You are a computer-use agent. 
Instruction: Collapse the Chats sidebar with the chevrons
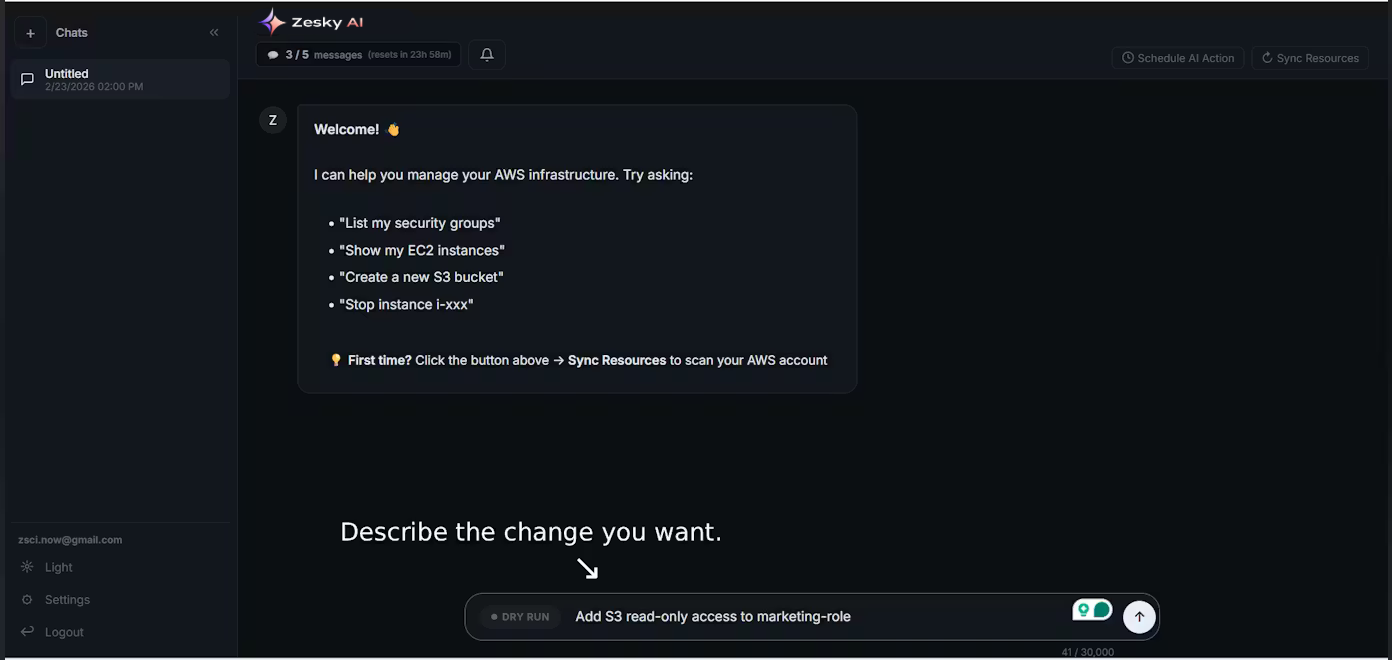pos(213,31)
